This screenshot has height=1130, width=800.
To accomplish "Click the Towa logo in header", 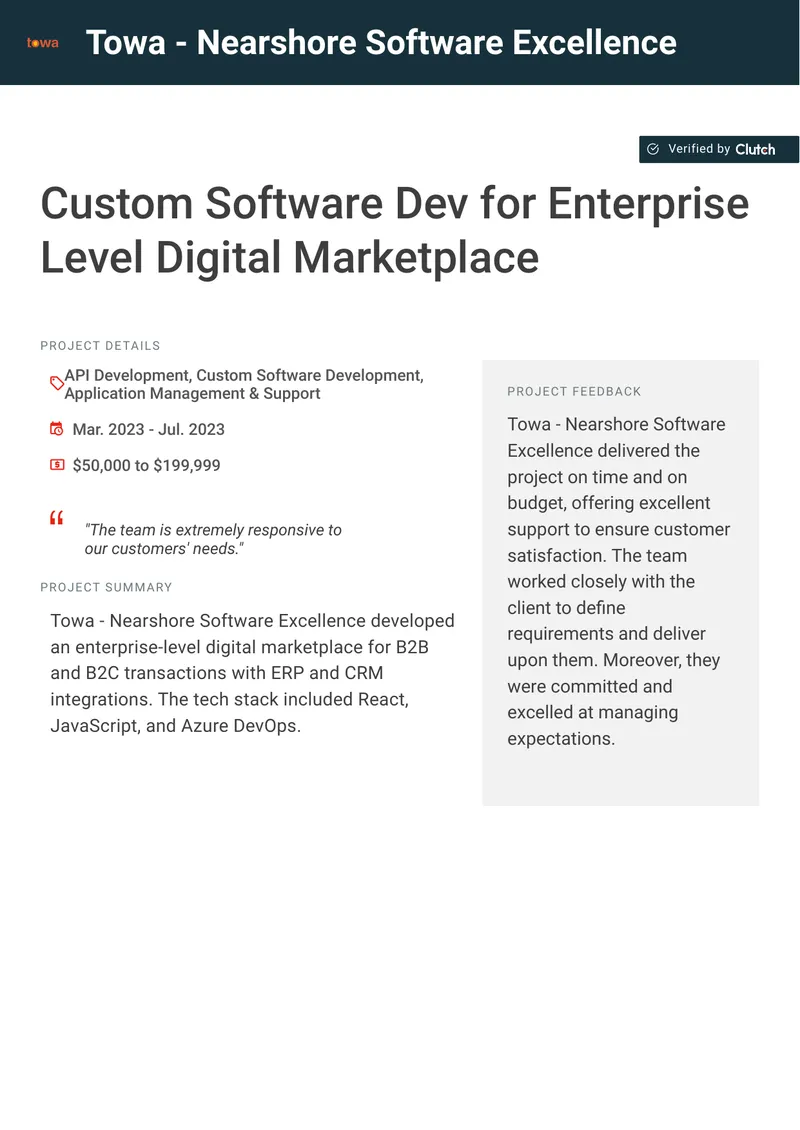I will click(43, 43).
